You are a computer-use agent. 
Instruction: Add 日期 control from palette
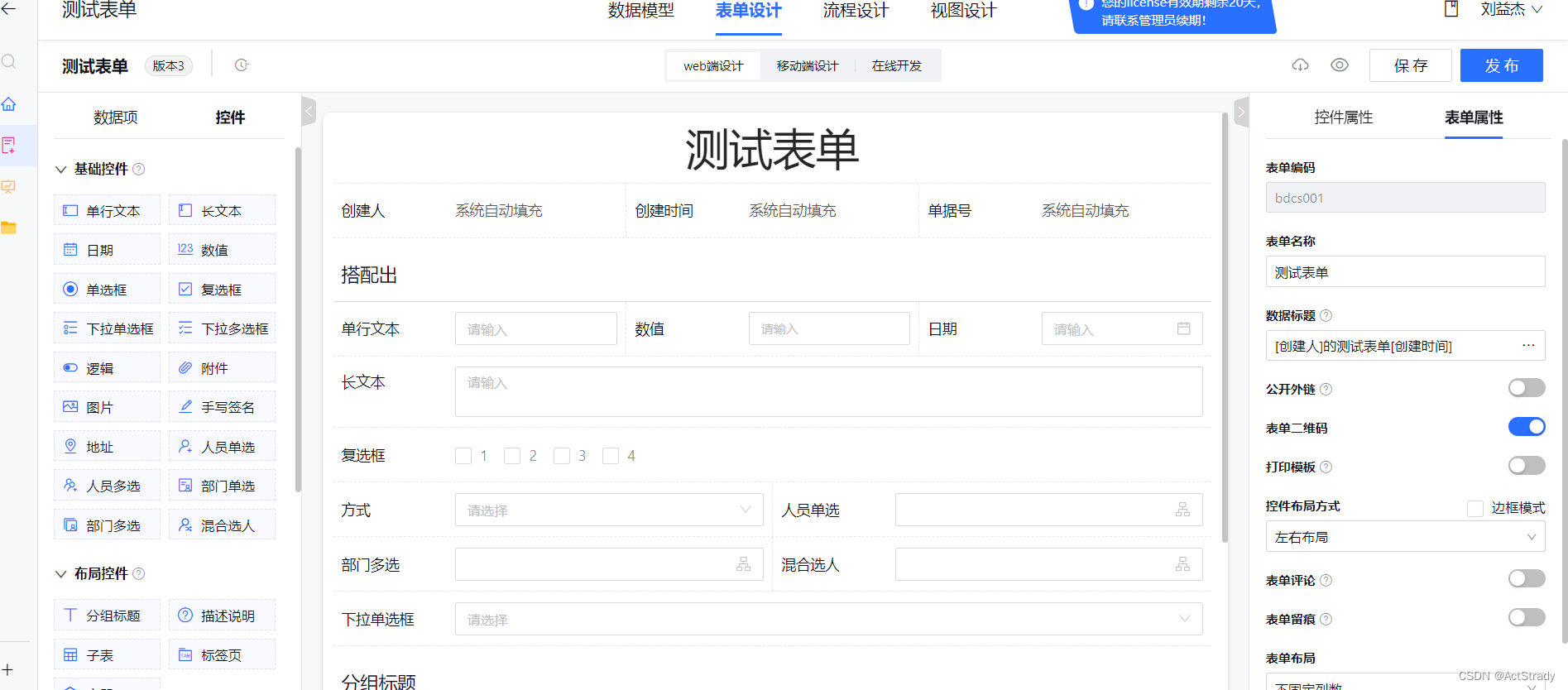click(x=107, y=250)
